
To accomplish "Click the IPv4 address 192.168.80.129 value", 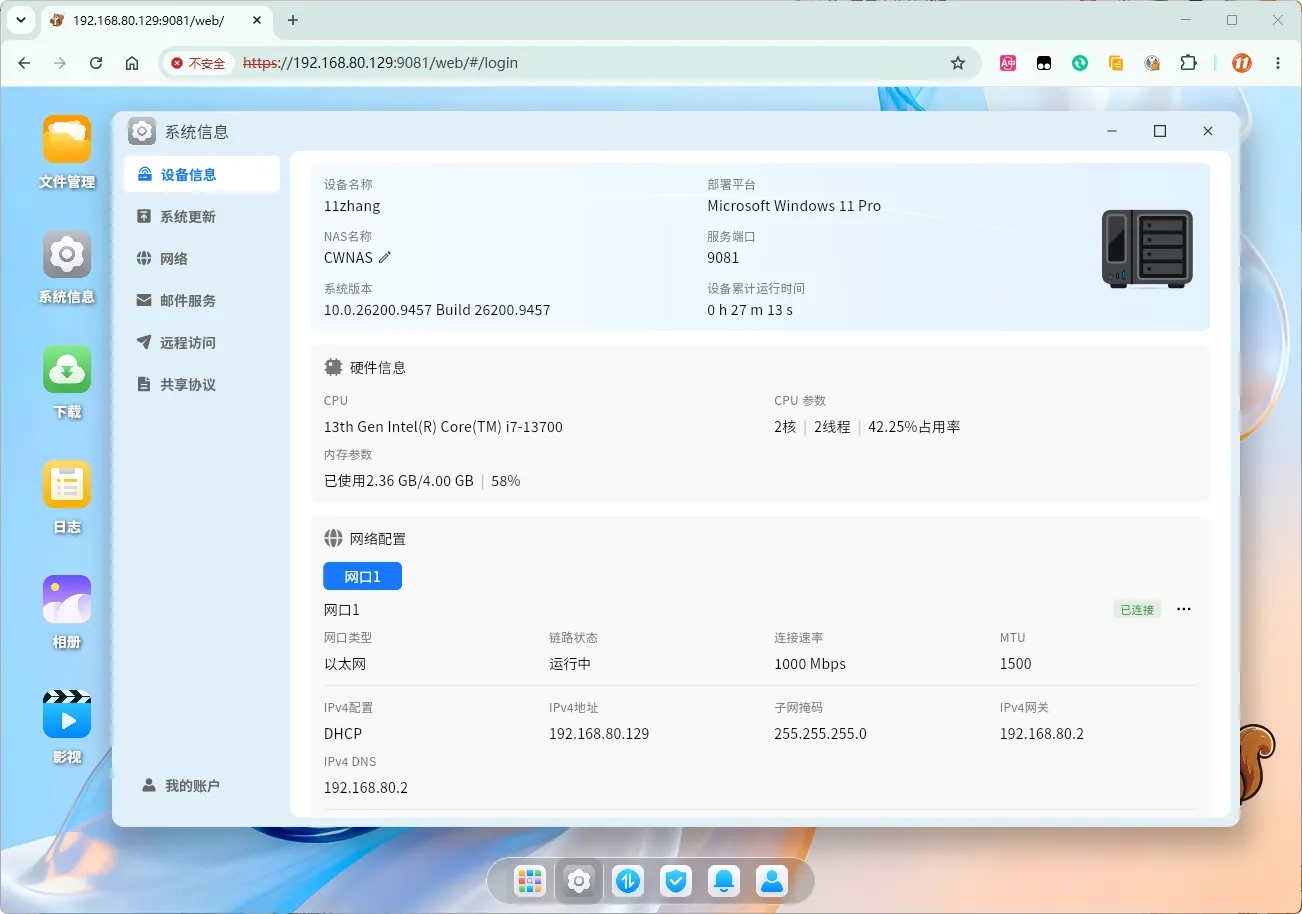I will pyautogui.click(x=599, y=733).
